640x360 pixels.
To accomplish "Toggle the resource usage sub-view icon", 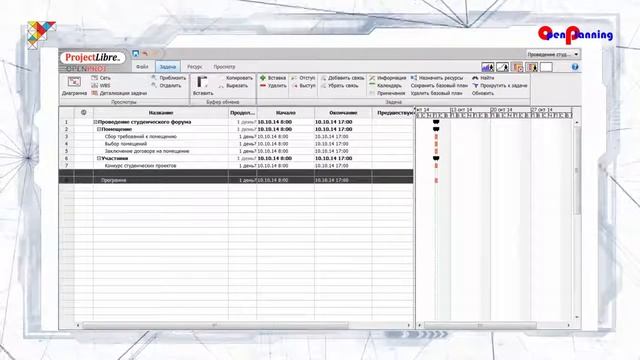I will coord(532,67).
